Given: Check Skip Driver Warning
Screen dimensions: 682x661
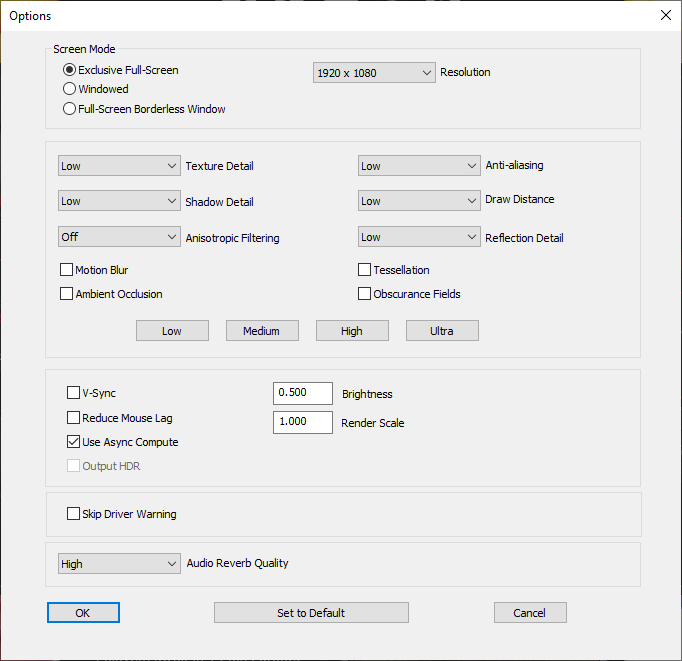Looking at the screenshot, I should click(x=73, y=514).
